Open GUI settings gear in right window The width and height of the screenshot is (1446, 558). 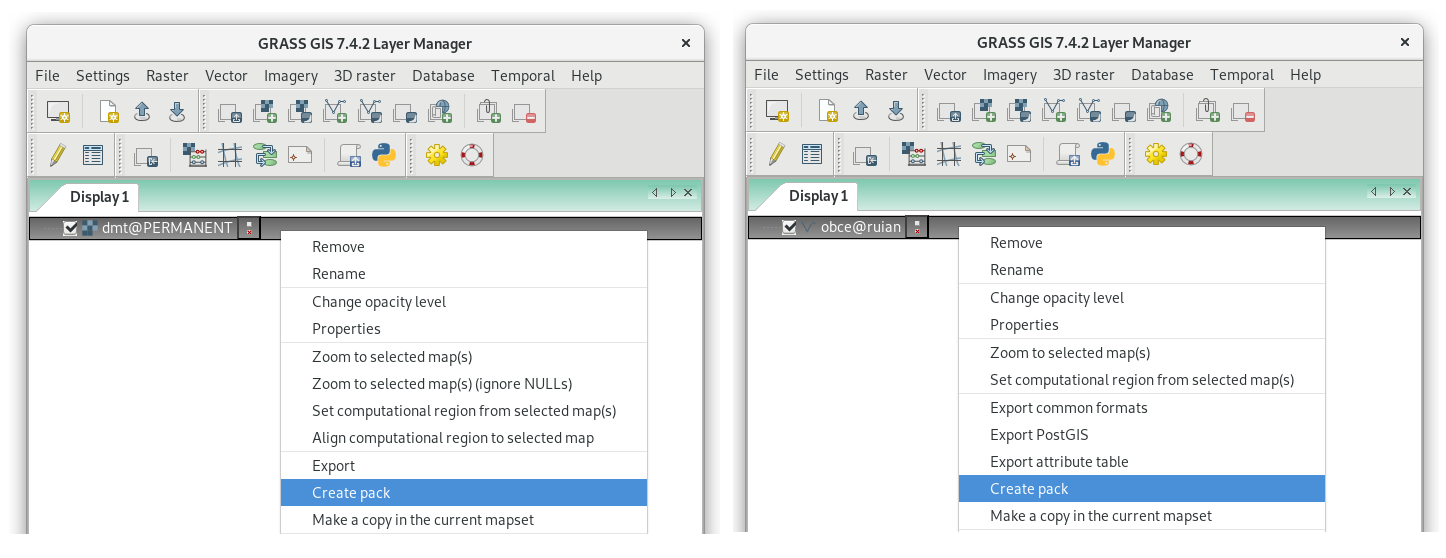coord(1155,155)
